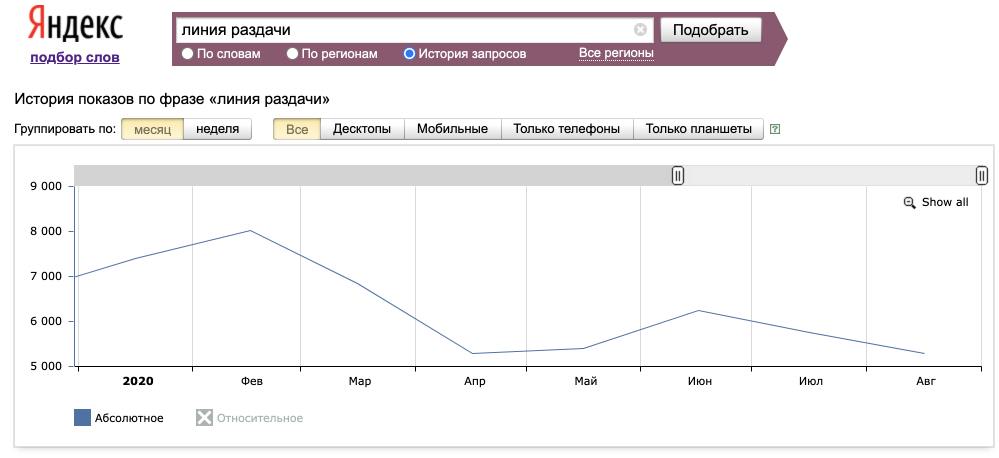Clear the search field with the X icon
The height and width of the screenshot is (458, 999).
(x=640, y=30)
